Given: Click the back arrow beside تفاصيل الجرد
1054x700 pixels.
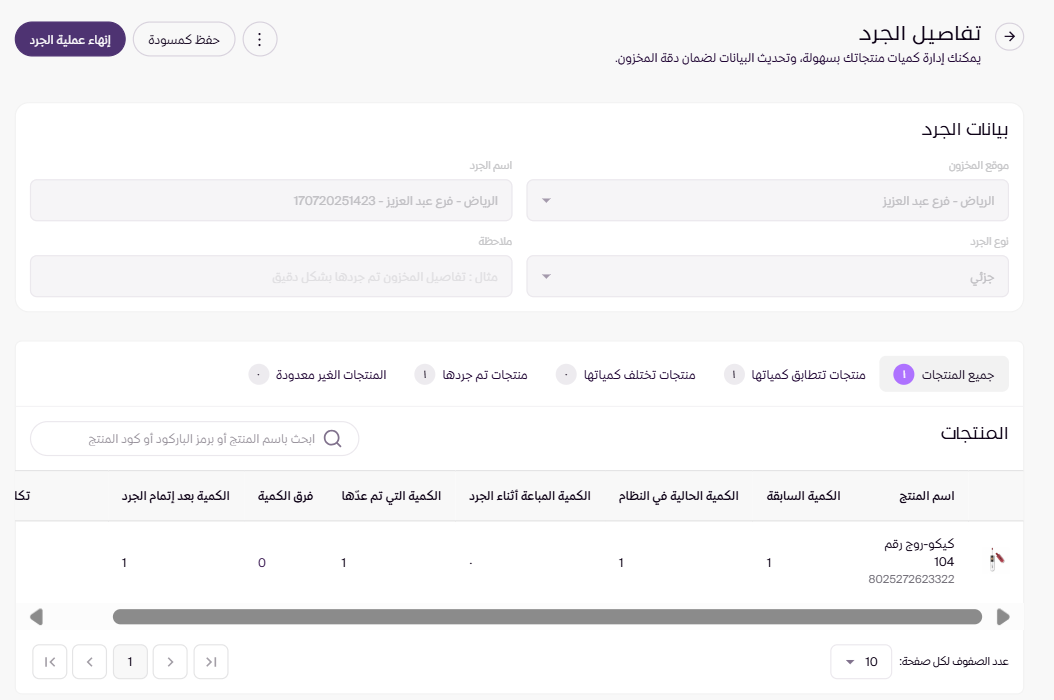Looking at the screenshot, I should (1010, 37).
